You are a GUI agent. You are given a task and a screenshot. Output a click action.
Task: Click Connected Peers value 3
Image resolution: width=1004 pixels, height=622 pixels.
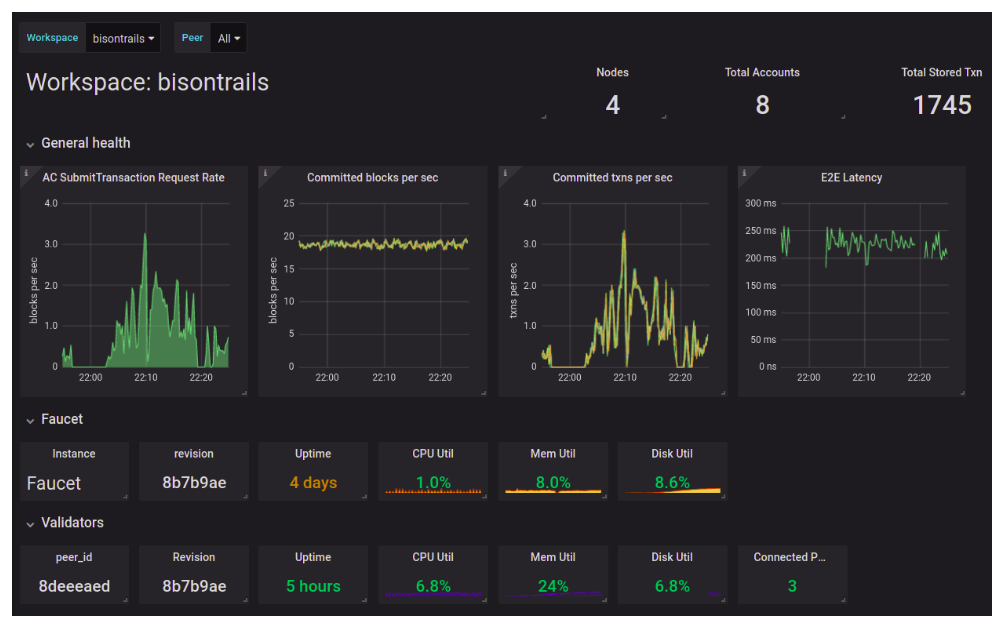click(x=792, y=587)
